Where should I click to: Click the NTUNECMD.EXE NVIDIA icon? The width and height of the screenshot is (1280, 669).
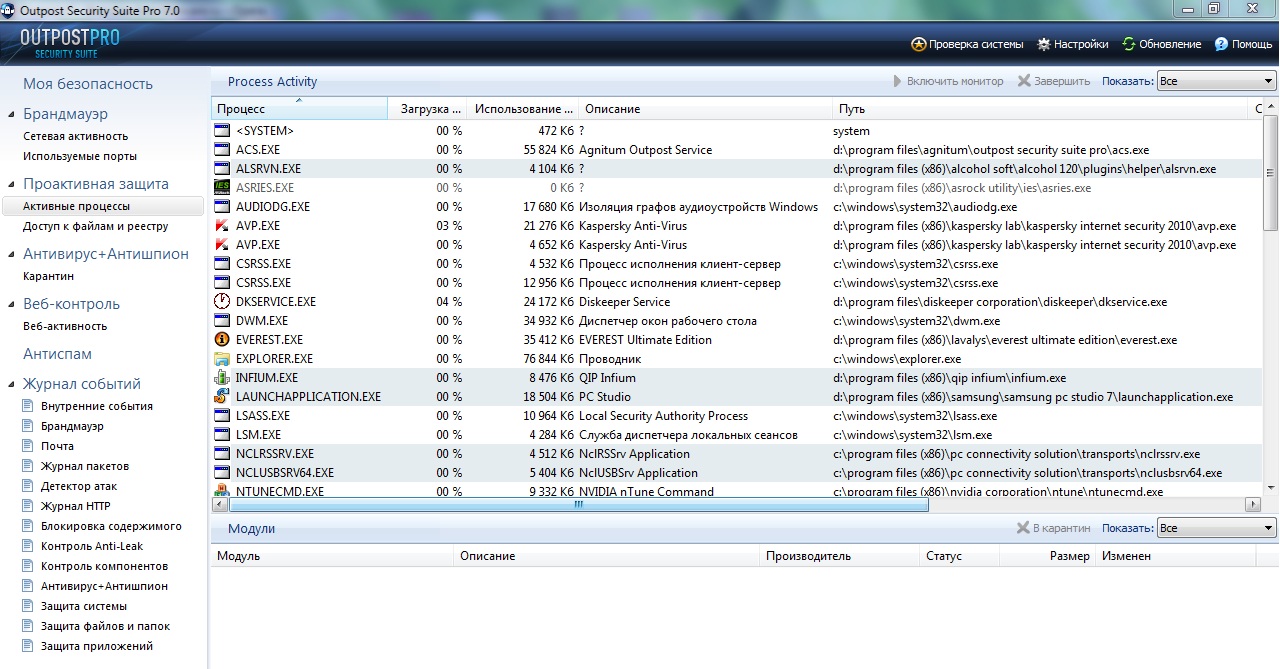click(222, 491)
